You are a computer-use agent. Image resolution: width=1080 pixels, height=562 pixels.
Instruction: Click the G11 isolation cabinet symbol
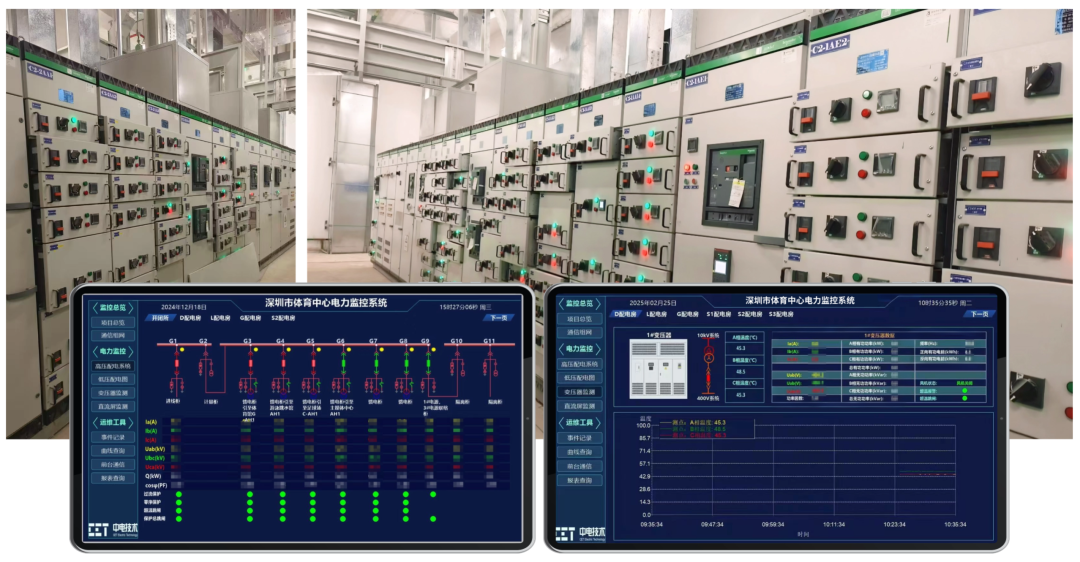pyautogui.click(x=490, y=363)
